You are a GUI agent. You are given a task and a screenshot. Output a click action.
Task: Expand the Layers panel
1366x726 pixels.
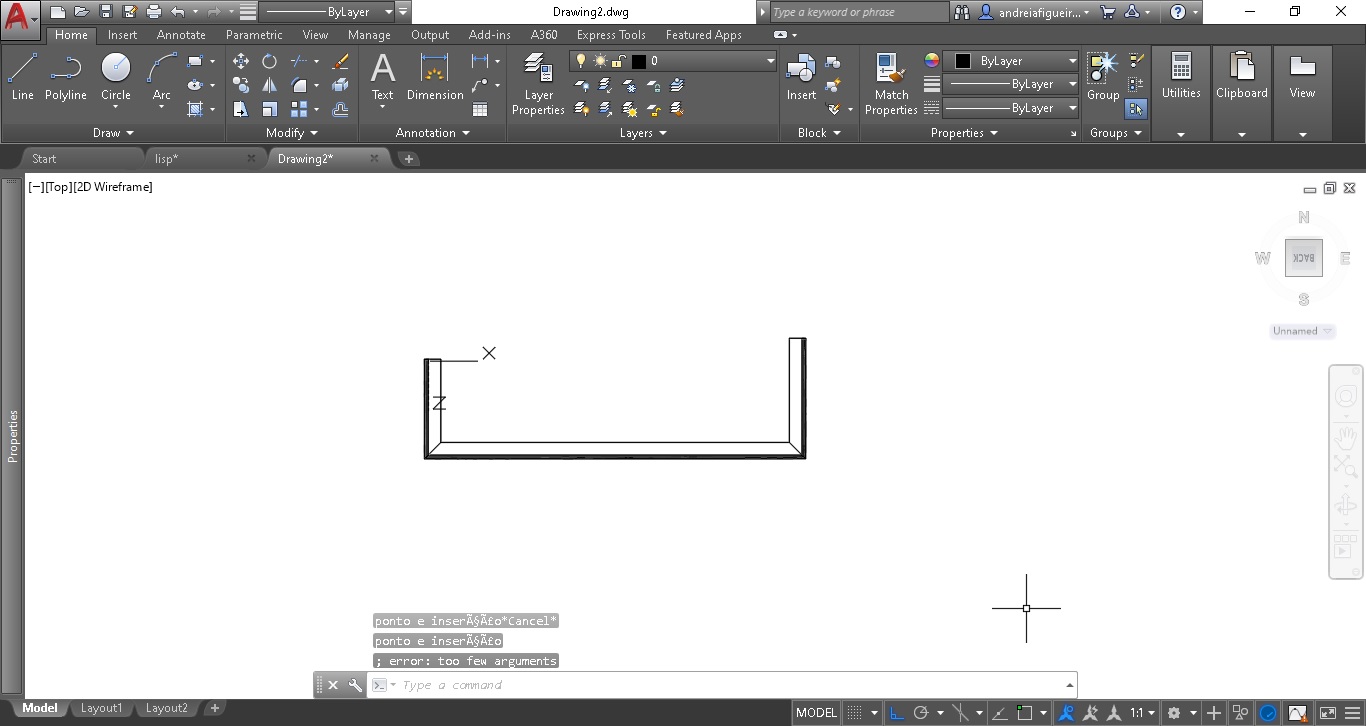point(643,133)
